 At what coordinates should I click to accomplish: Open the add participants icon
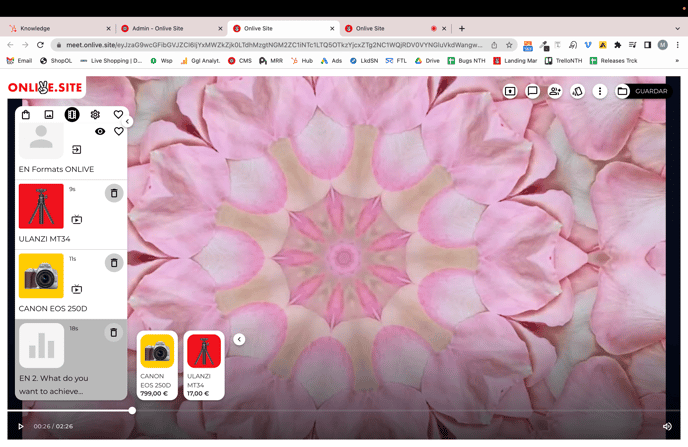(x=555, y=91)
